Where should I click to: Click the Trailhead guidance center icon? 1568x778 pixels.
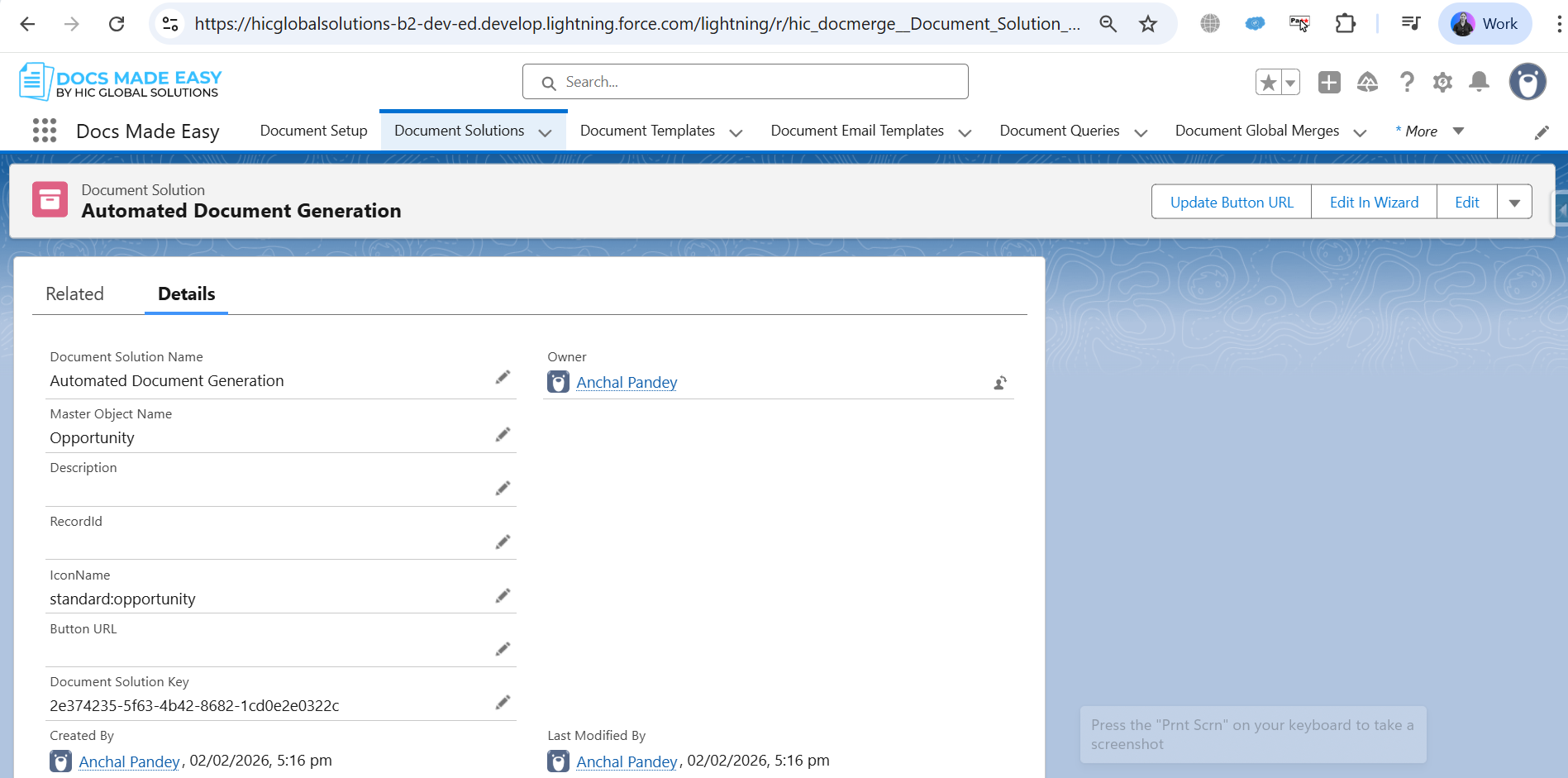pyautogui.click(x=1367, y=82)
